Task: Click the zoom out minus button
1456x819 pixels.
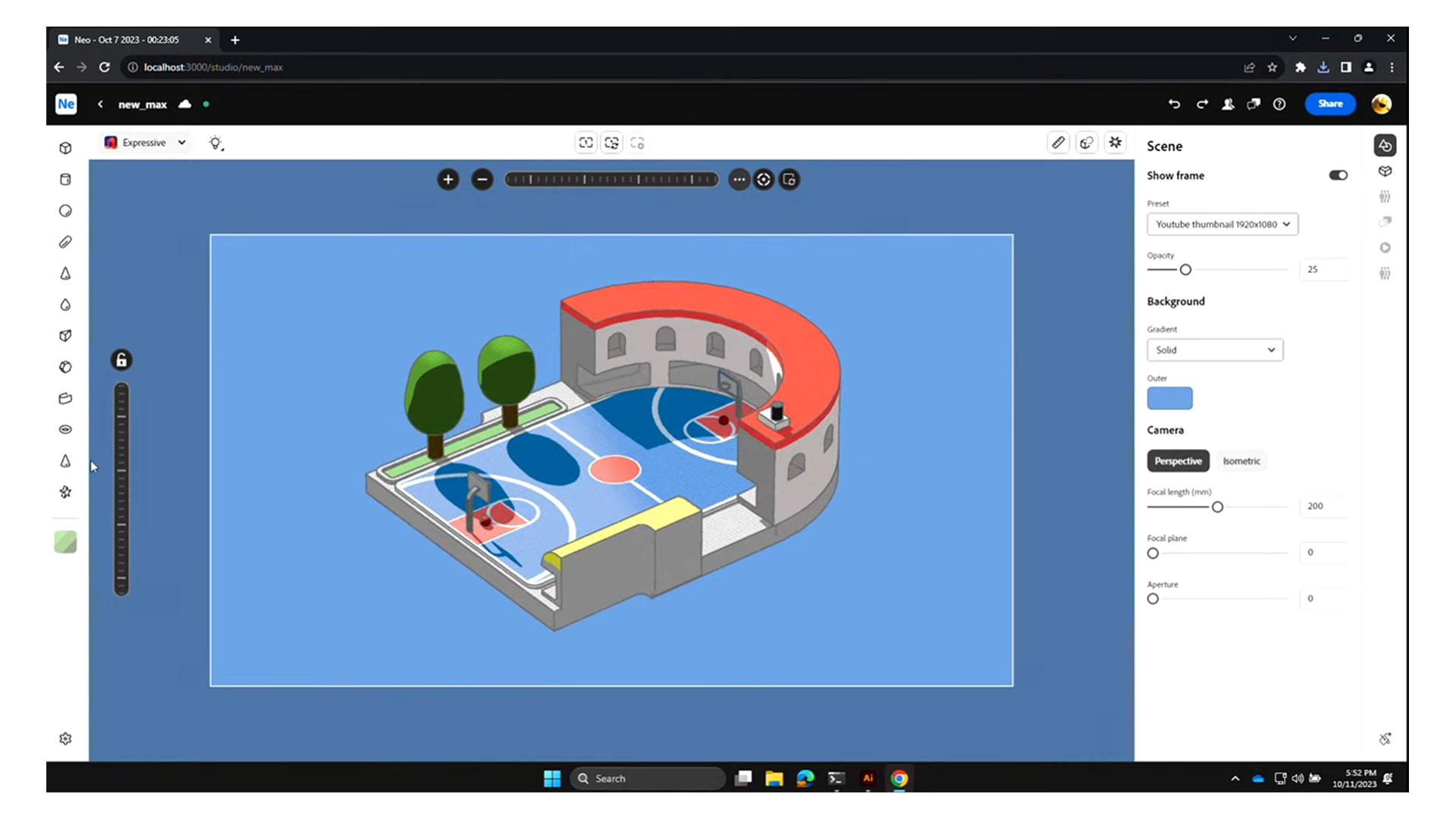Action: 482,180
